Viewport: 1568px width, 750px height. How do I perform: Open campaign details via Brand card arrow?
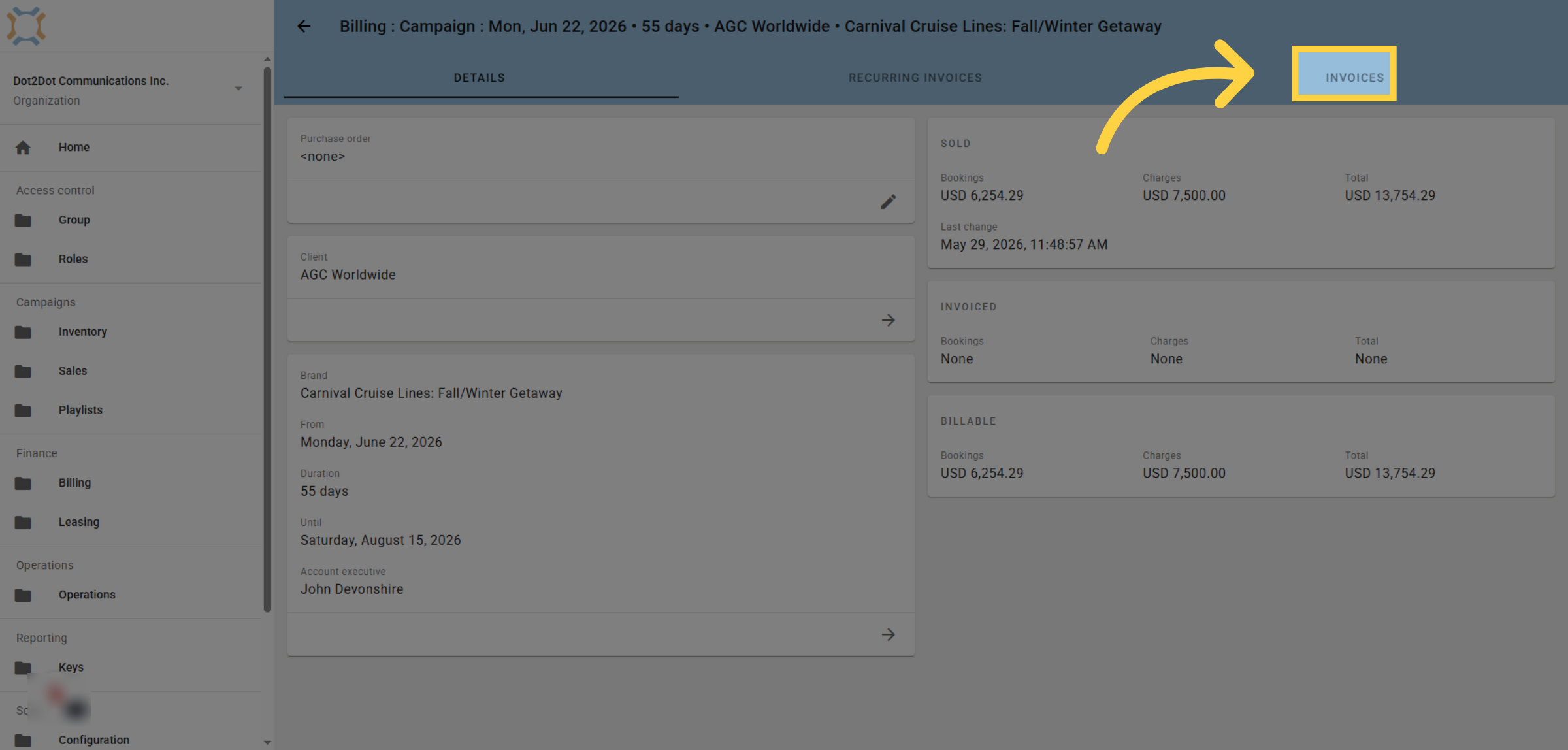888,634
